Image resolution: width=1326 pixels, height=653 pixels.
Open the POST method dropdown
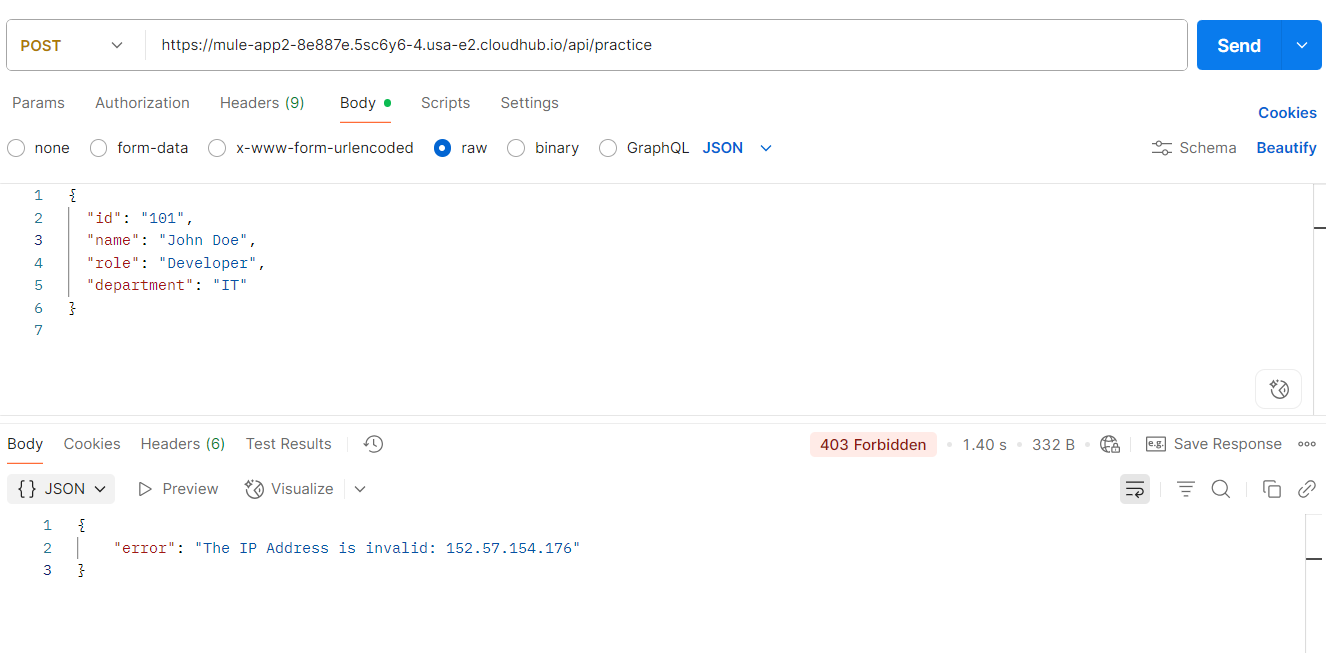point(72,45)
